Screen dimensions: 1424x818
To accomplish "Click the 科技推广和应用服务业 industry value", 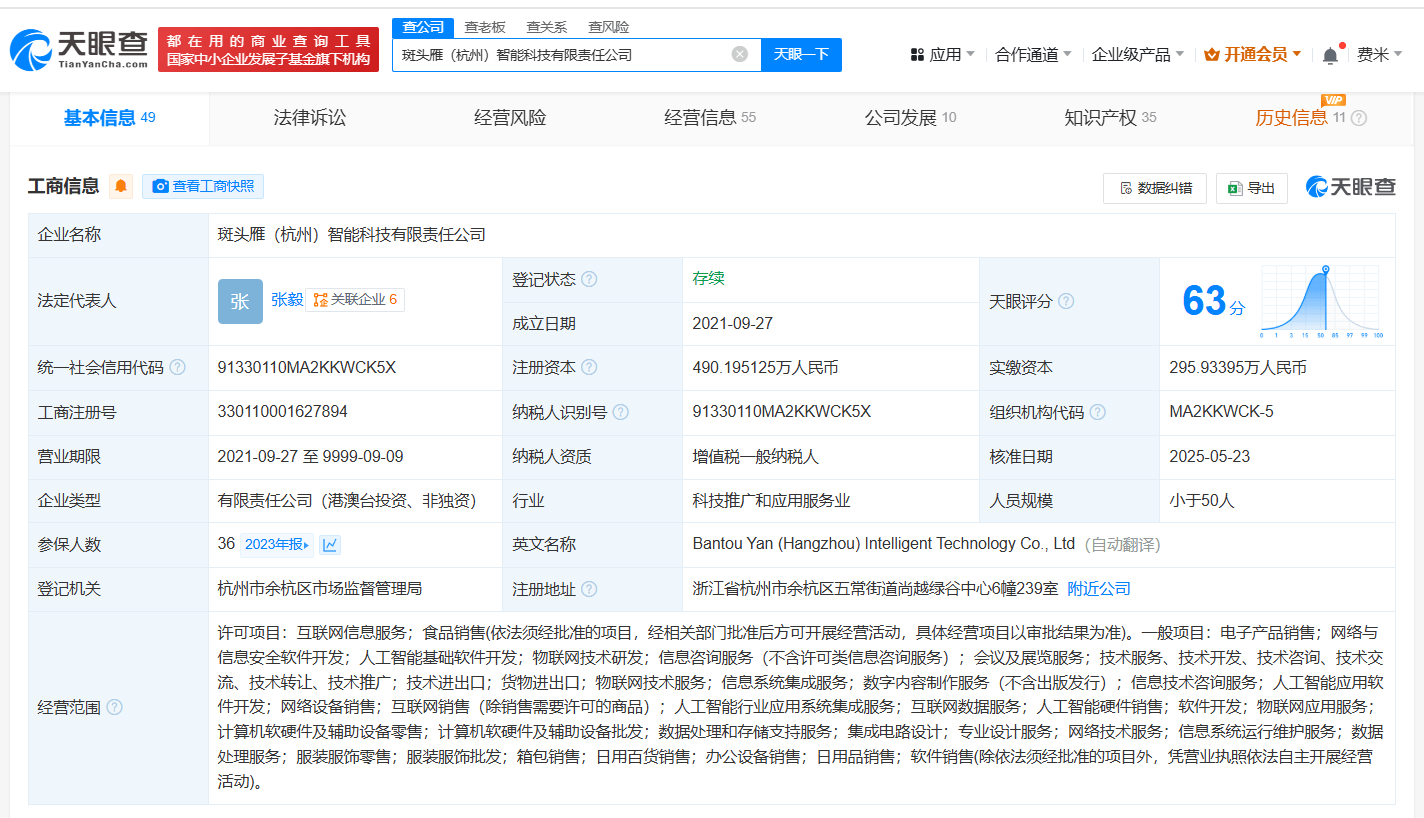I will [x=771, y=501].
